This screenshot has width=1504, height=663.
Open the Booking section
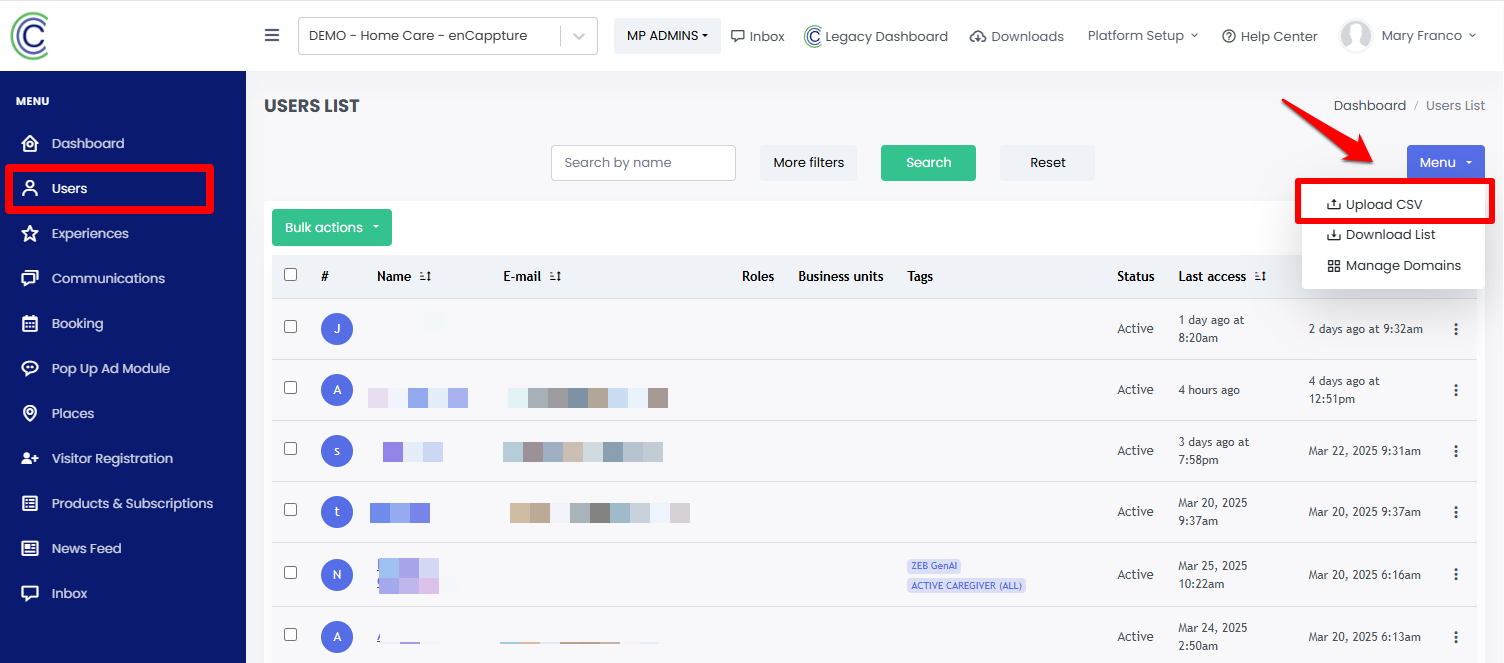(x=77, y=323)
